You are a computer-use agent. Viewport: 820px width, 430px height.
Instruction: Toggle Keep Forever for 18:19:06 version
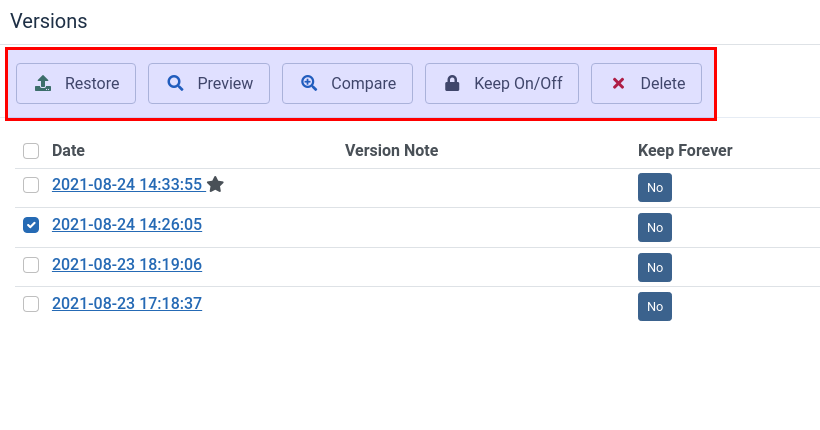(655, 268)
